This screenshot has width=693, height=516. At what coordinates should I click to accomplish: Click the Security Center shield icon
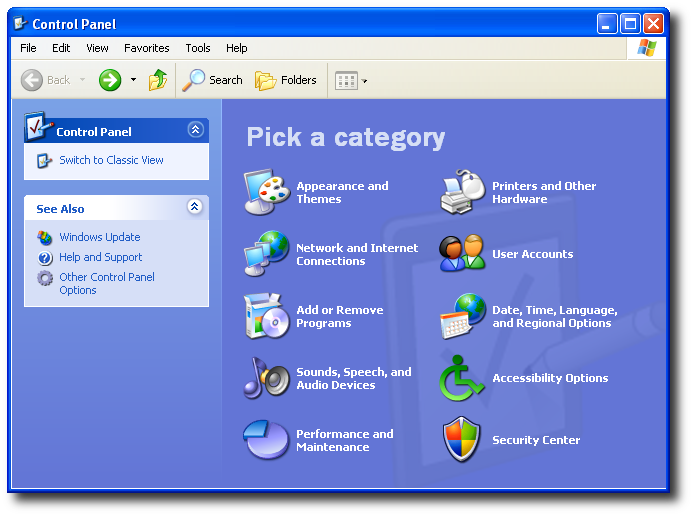463,440
